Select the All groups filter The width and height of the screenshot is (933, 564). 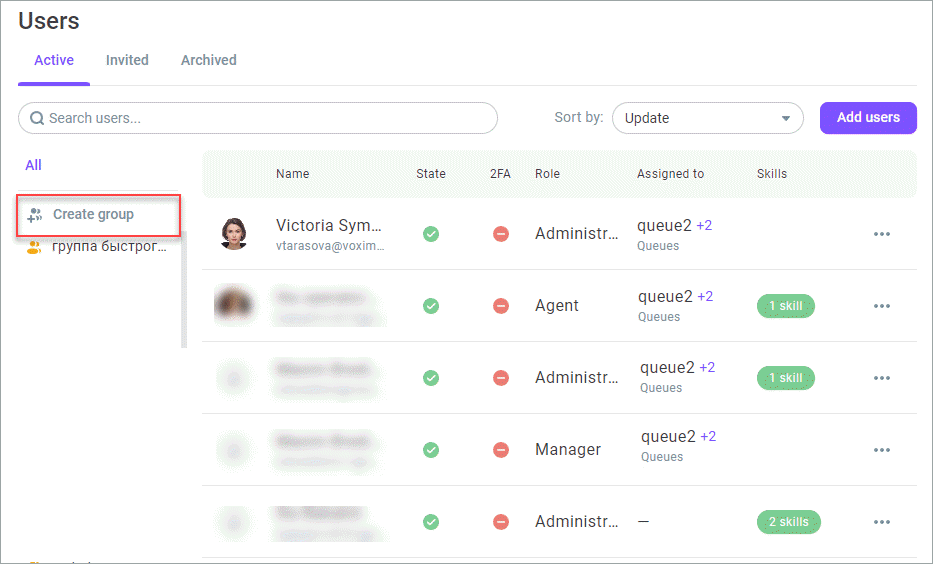(33, 165)
